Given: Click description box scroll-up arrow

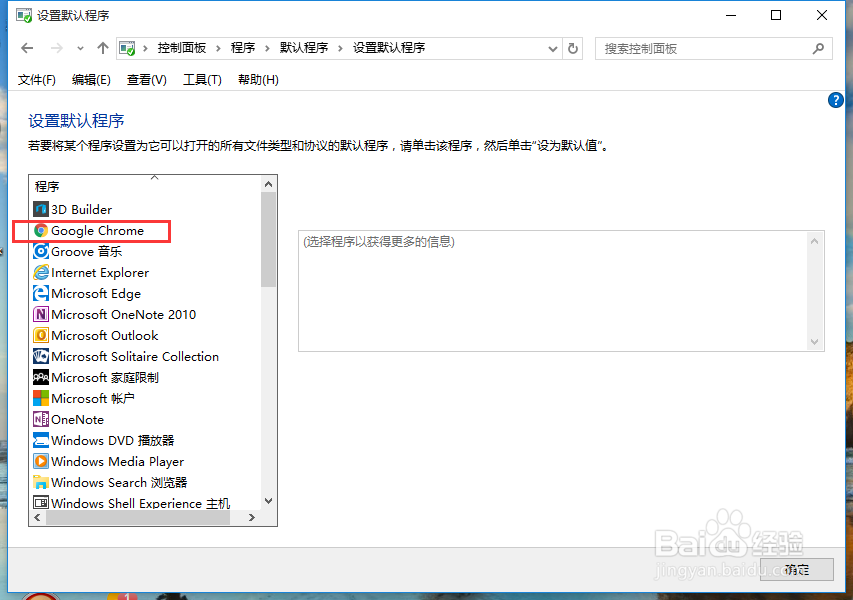Looking at the screenshot, I should coord(814,241).
